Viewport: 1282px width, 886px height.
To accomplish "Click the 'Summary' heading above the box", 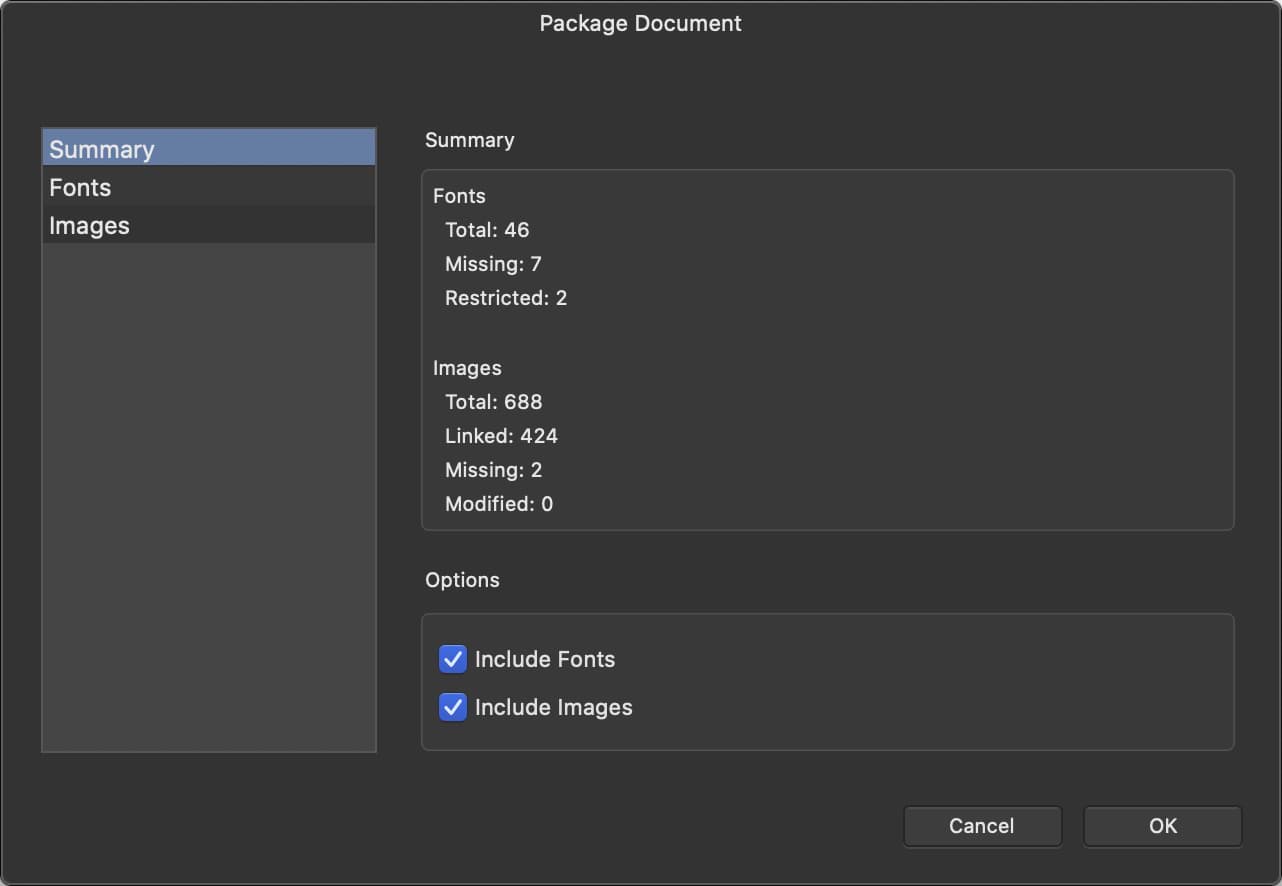I will (470, 140).
